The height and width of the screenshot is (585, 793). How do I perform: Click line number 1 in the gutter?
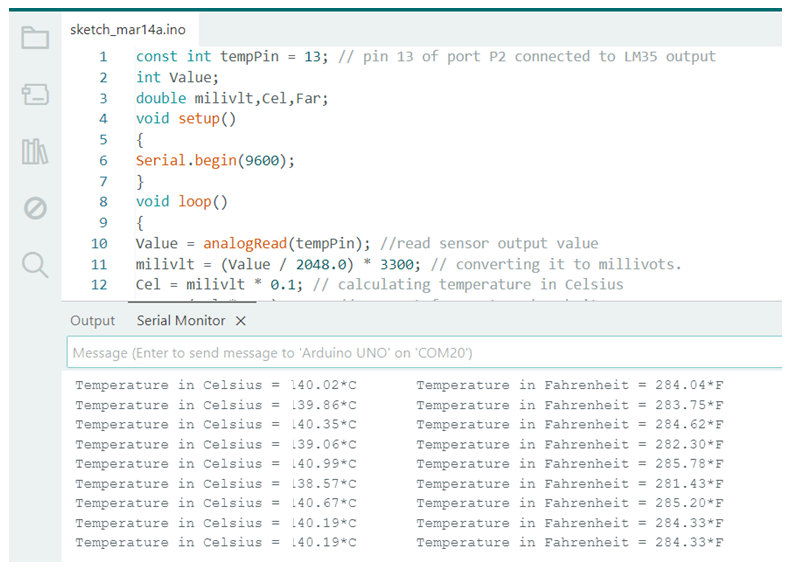point(103,56)
